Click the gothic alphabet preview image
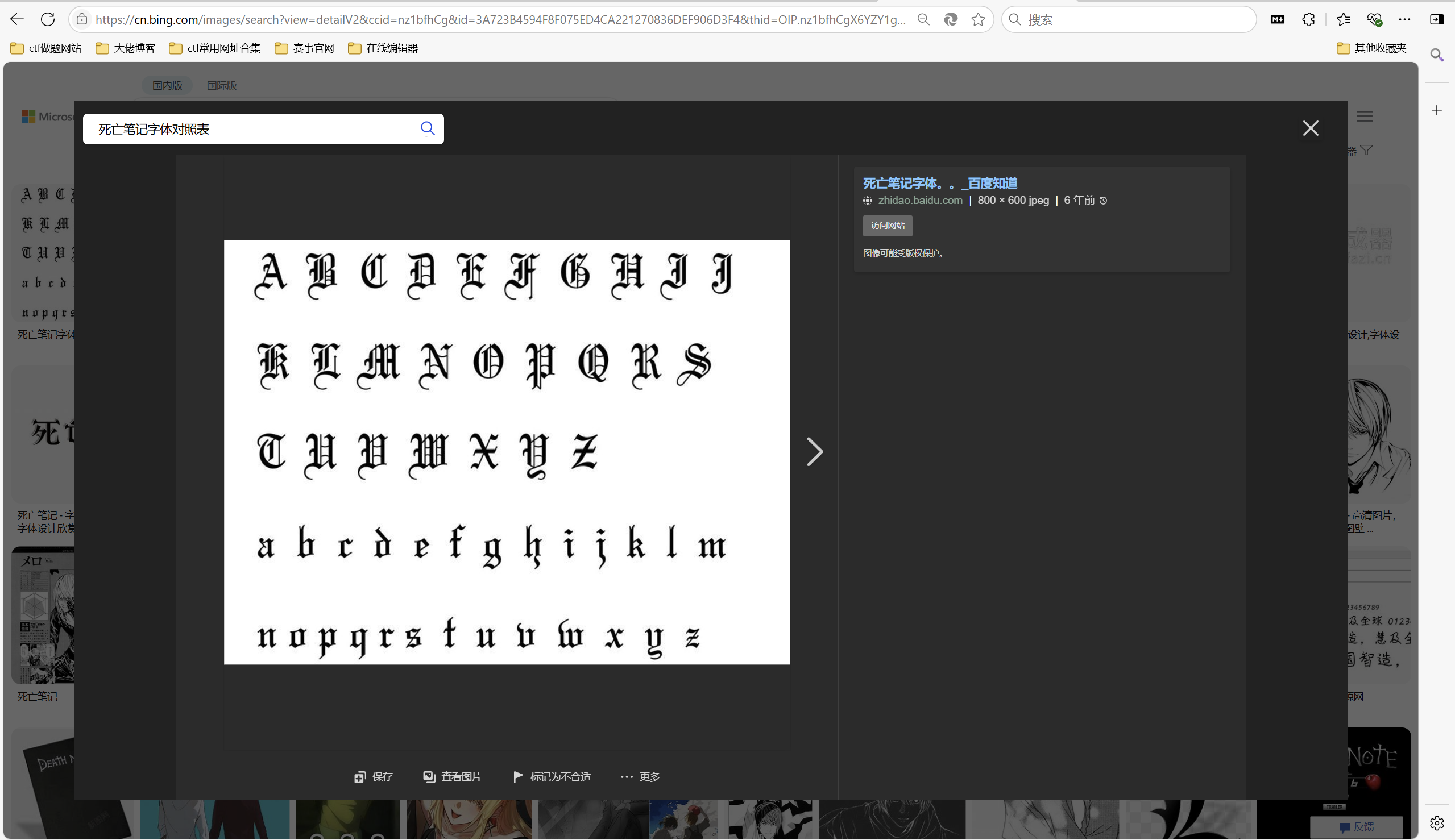Screen dimensions: 1455x840 coord(507,452)
